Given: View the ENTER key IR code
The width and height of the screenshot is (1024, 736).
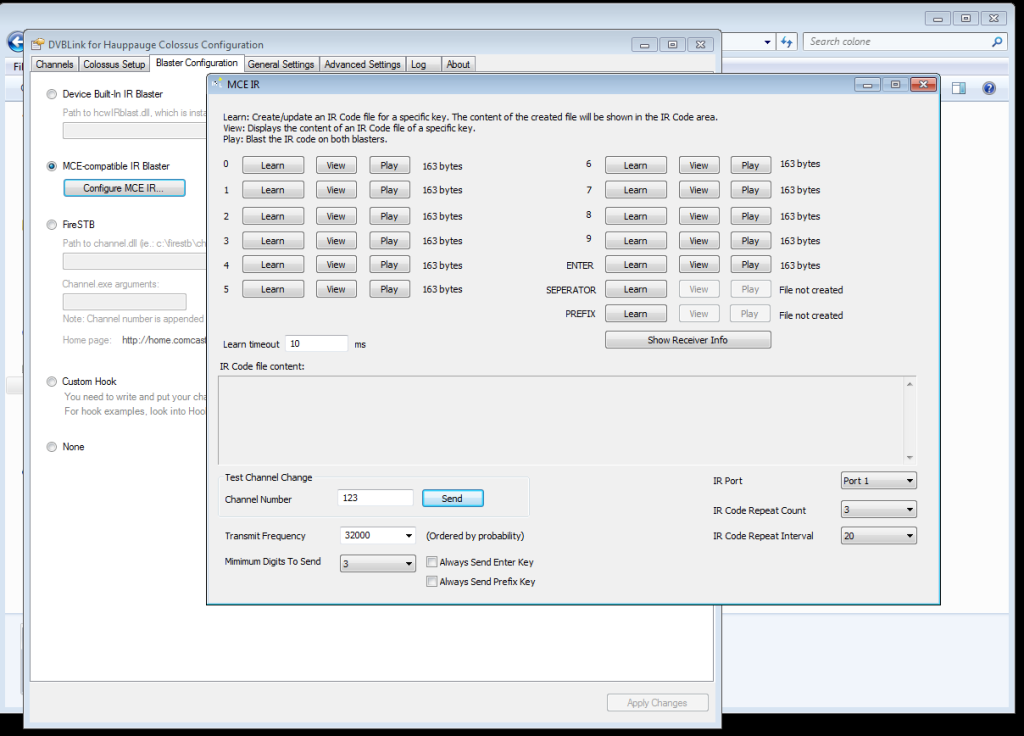Looking at the screenshot, I should tap(699, 264).
